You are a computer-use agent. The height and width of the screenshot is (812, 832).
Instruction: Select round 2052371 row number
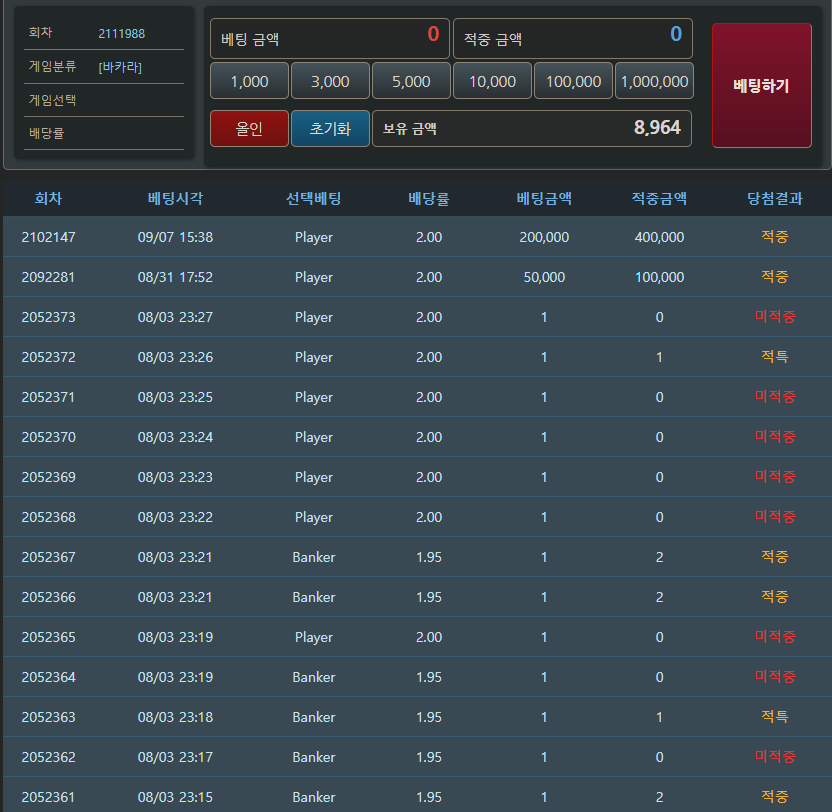pos(48,397)
